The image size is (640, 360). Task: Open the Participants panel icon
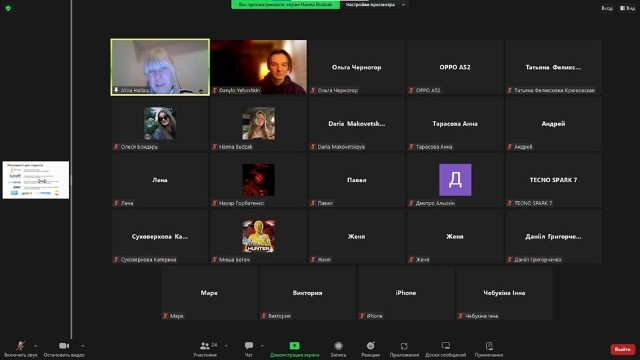(205, 346)
